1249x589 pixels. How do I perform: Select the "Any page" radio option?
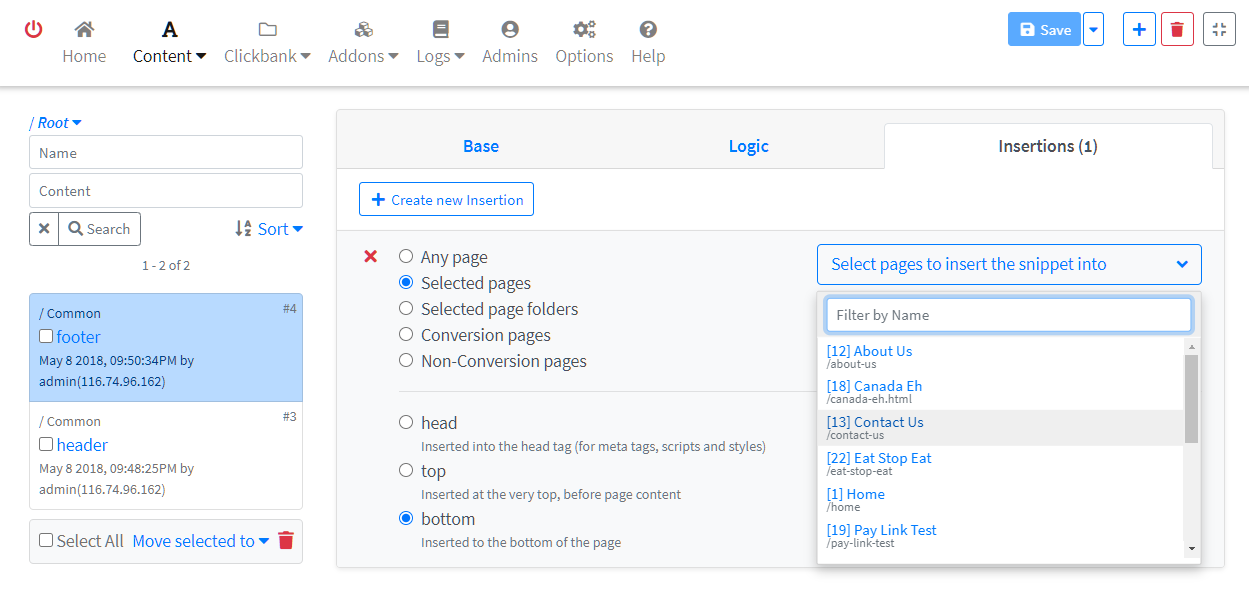pyautogui.click(x=406, y=257)
